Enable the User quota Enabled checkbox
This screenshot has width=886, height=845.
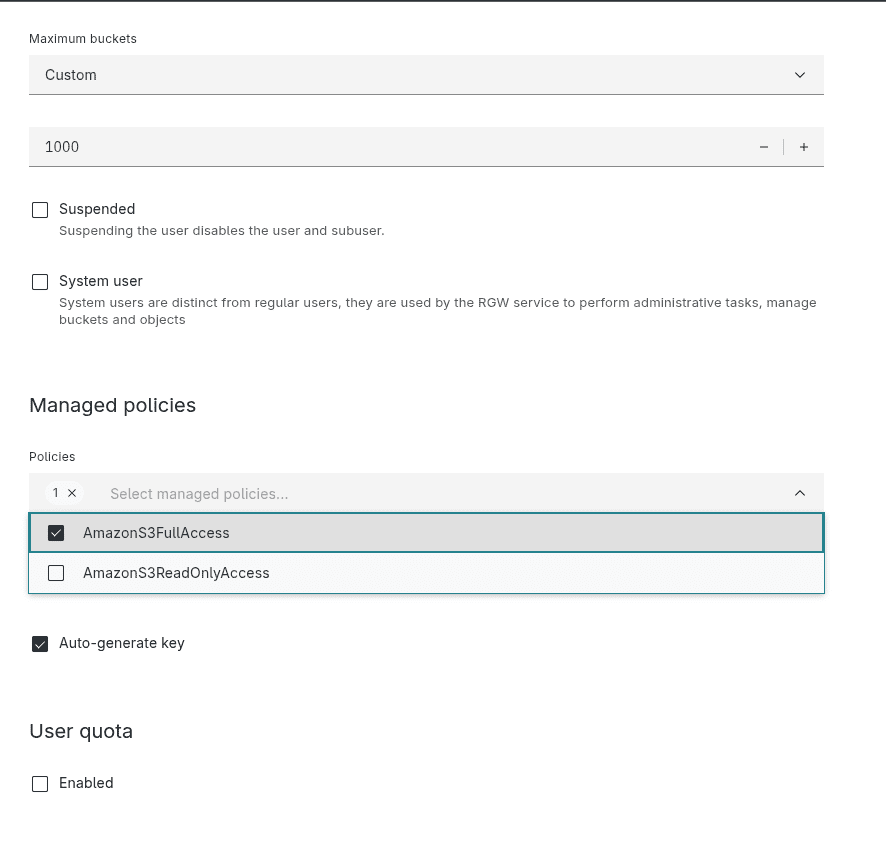[40, 783]
